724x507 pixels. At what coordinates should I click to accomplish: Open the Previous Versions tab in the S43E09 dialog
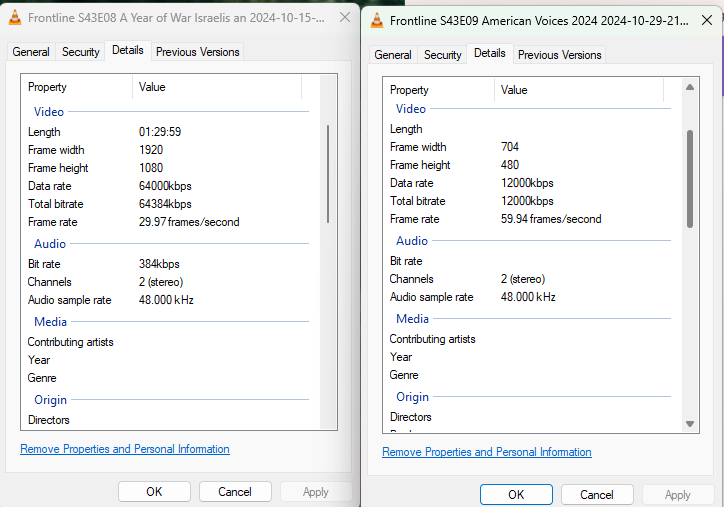560,55
